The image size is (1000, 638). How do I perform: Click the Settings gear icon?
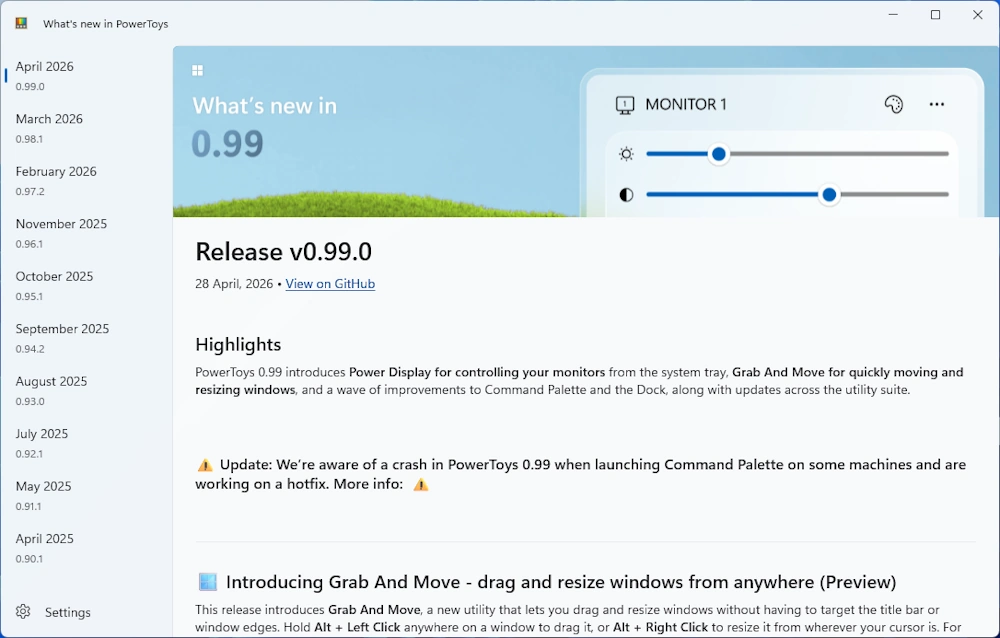coord(23,612)
